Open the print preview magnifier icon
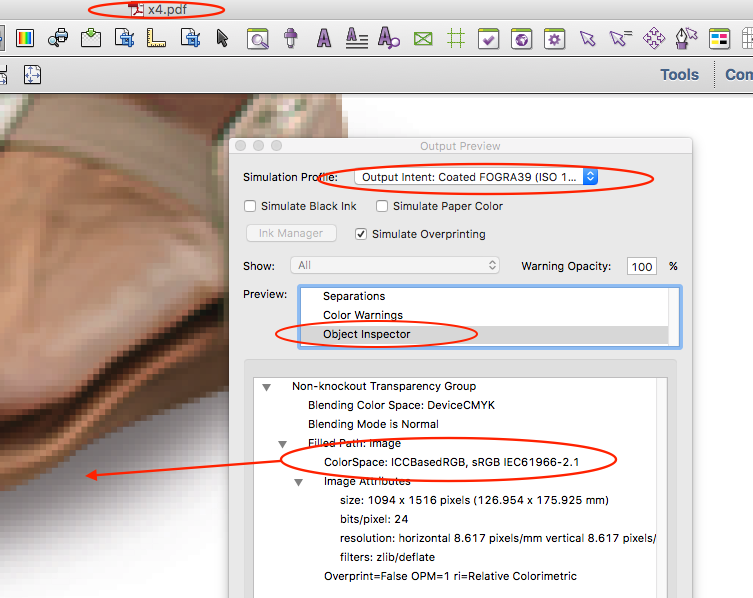 [58, 38]
